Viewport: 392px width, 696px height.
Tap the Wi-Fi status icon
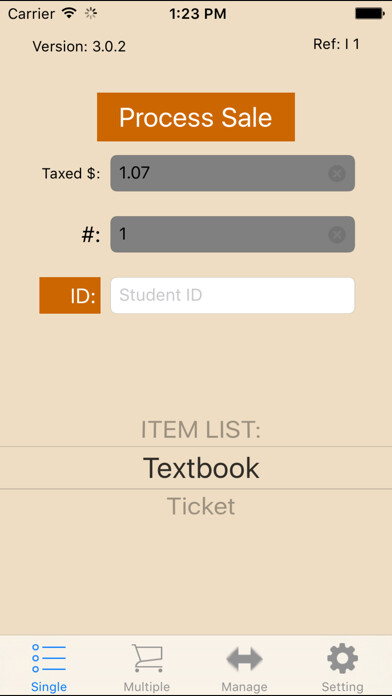point(69,13)
